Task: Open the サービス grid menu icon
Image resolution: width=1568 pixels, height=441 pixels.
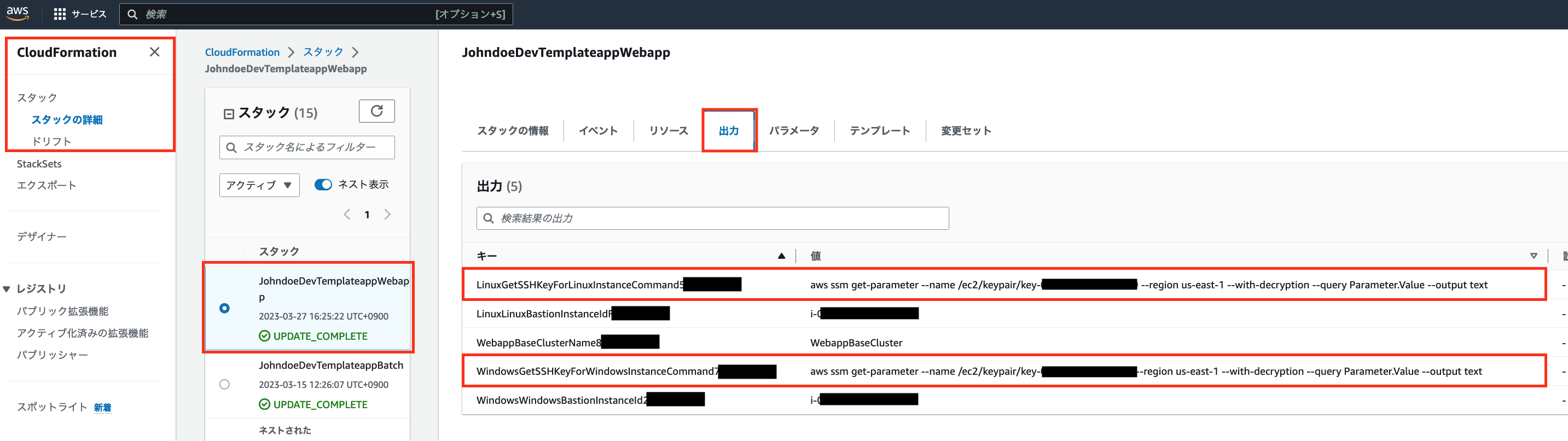Action: (60, 14)
